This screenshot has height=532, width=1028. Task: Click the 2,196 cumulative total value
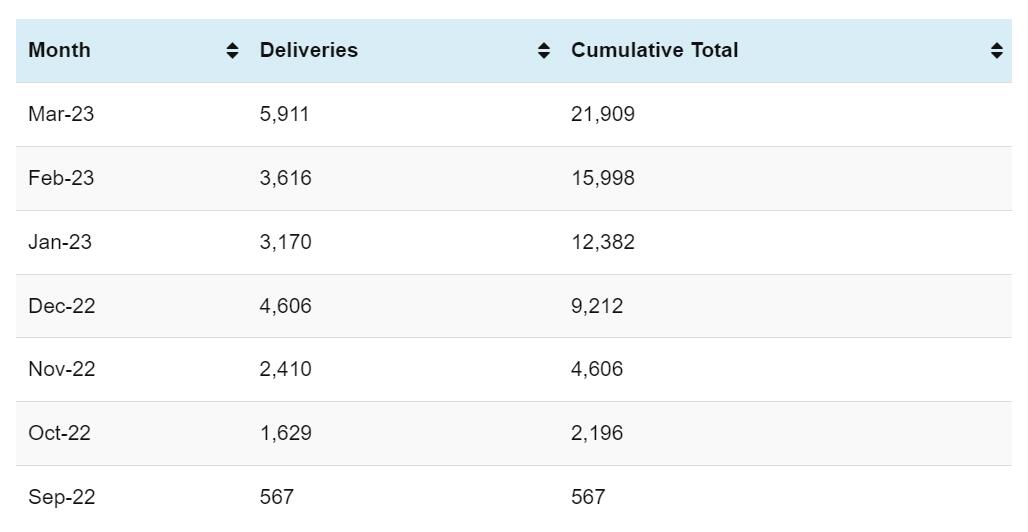coord(597,433)
